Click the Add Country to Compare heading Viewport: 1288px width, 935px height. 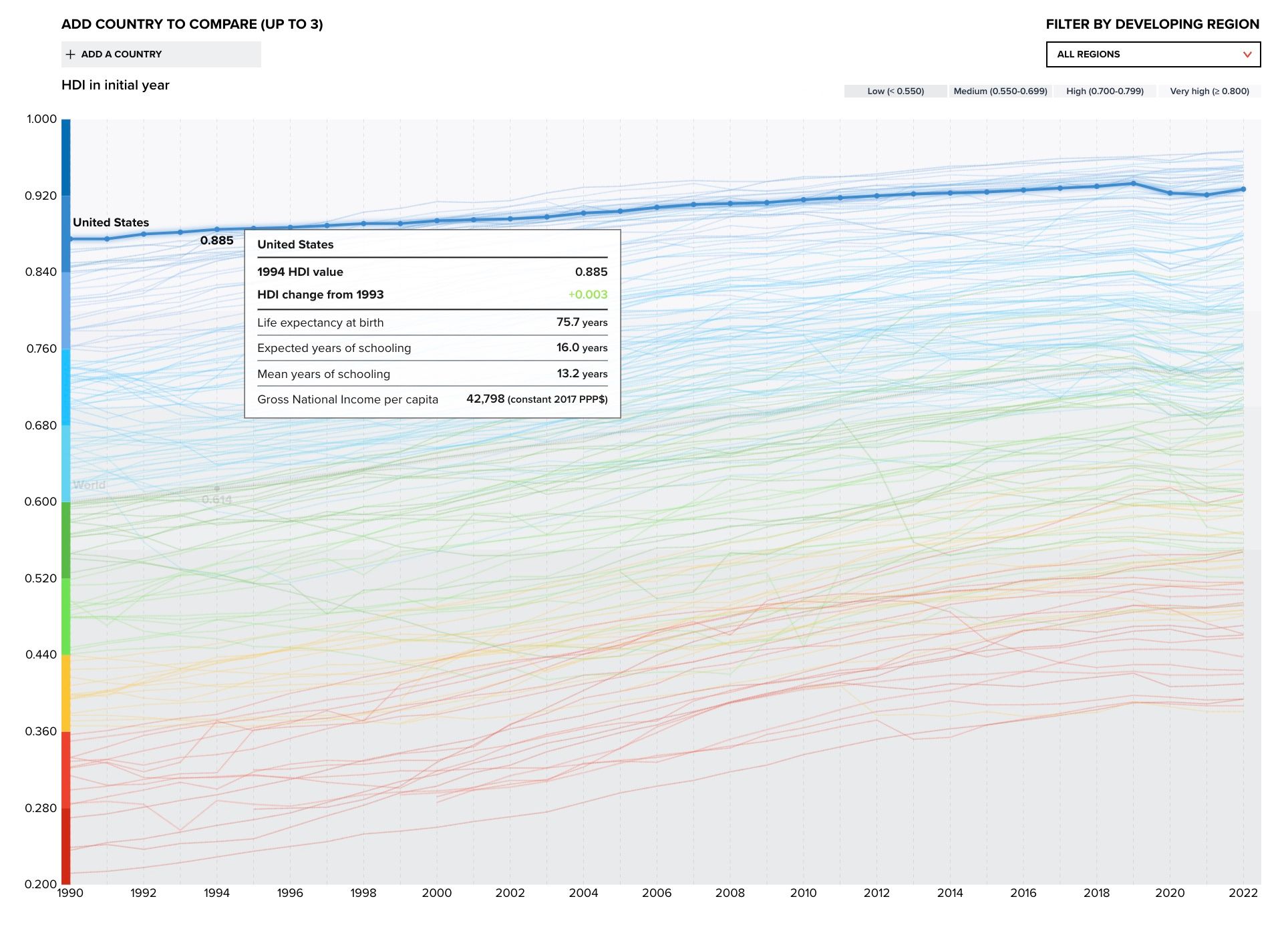192,25
